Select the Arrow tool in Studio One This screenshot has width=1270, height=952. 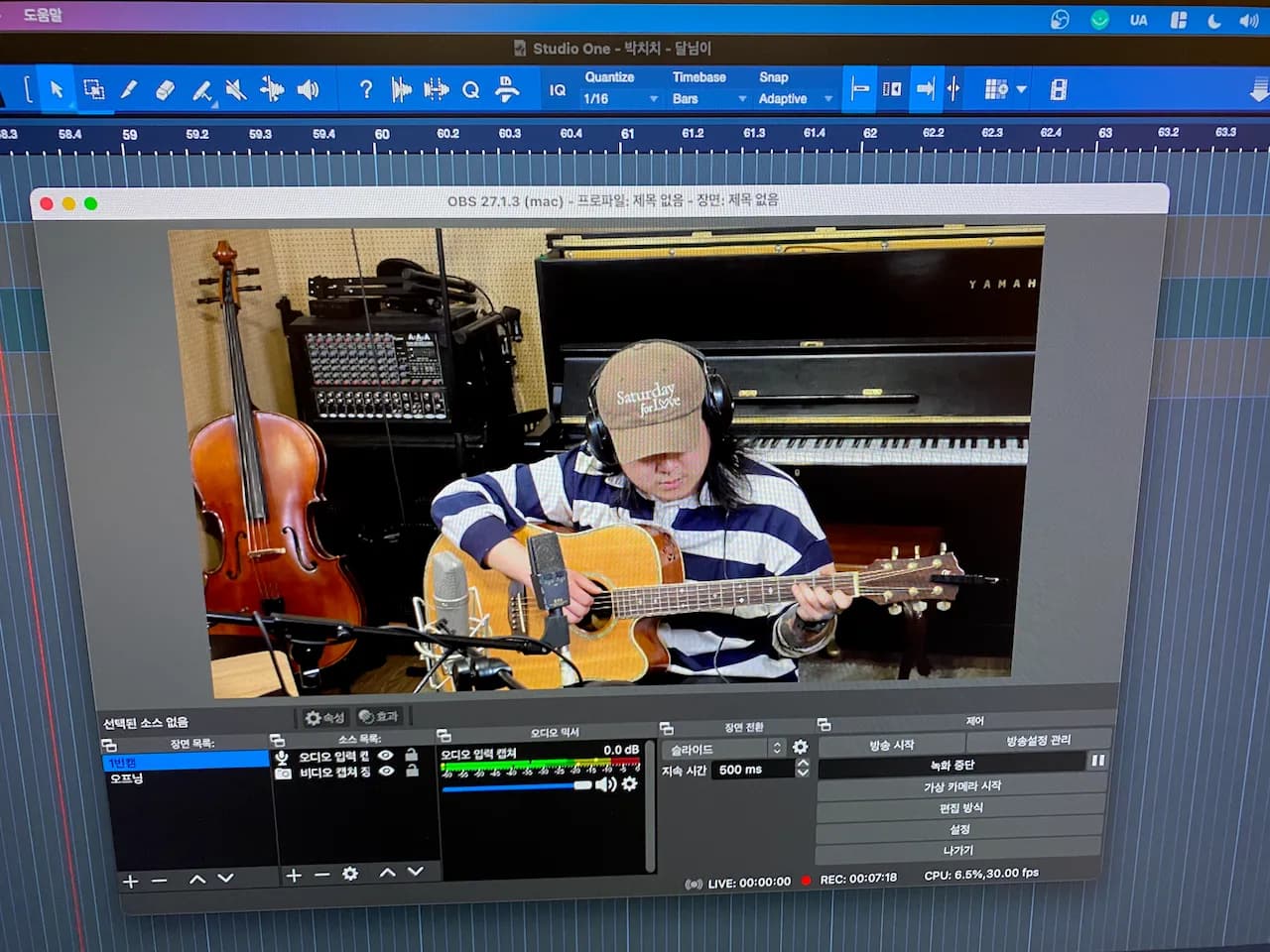[x=57, y=89]
